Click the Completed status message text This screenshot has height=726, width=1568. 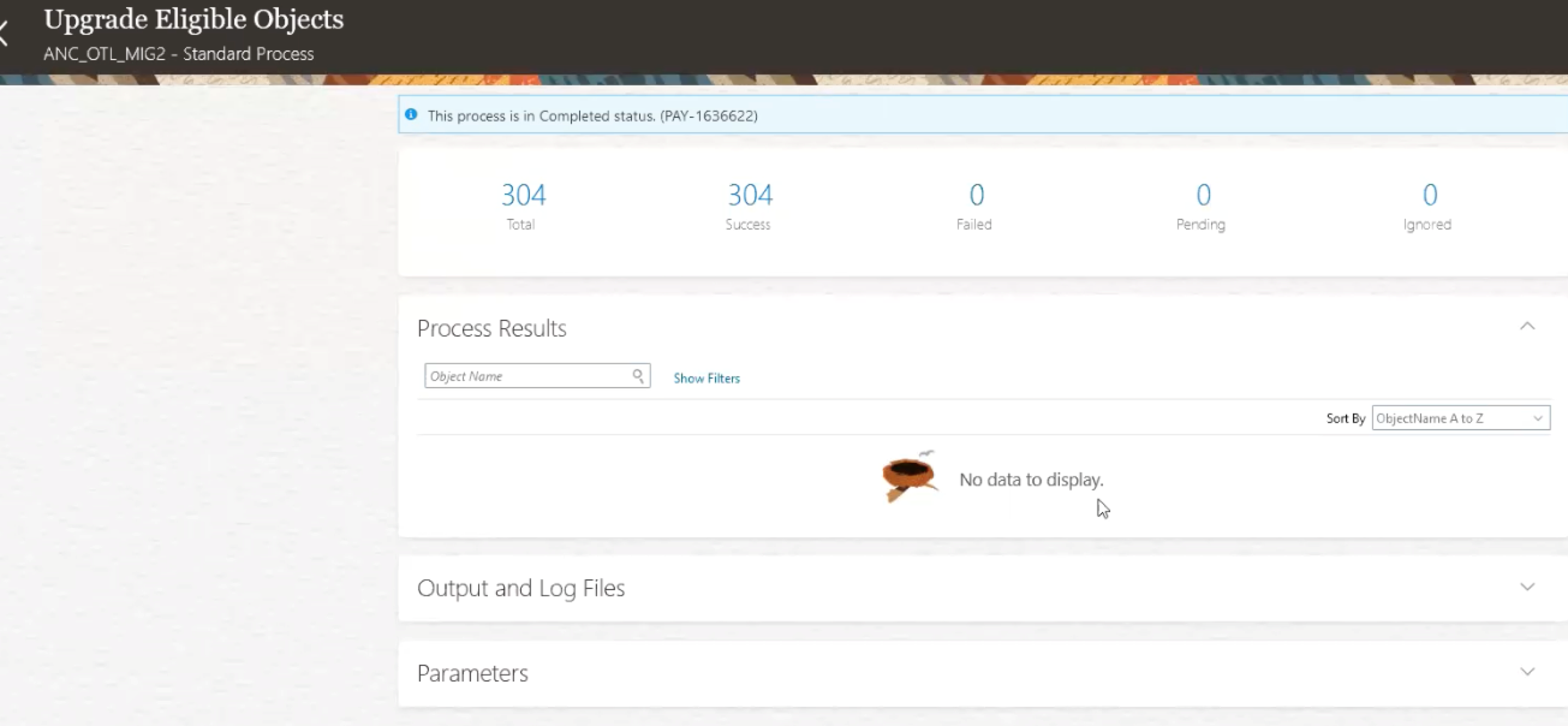point(592,116)
